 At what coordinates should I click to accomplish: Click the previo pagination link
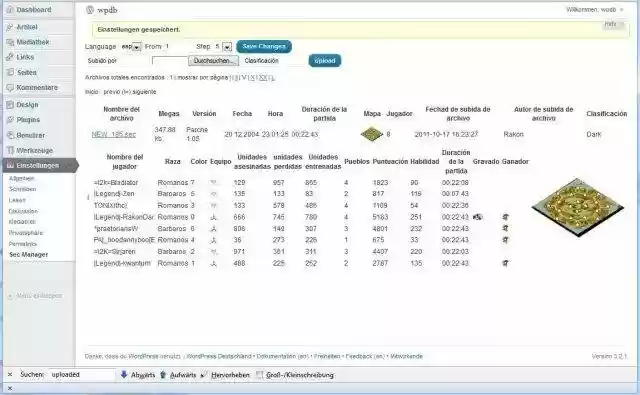click(x=112, y=92)
